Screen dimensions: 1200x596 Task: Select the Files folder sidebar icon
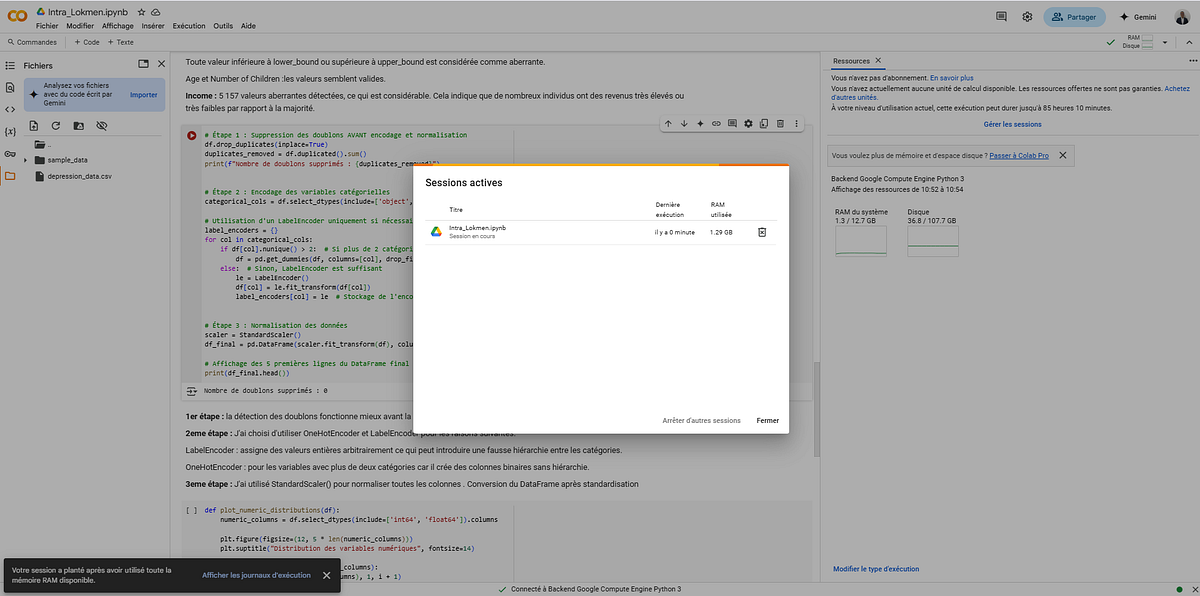click(10, 175)
